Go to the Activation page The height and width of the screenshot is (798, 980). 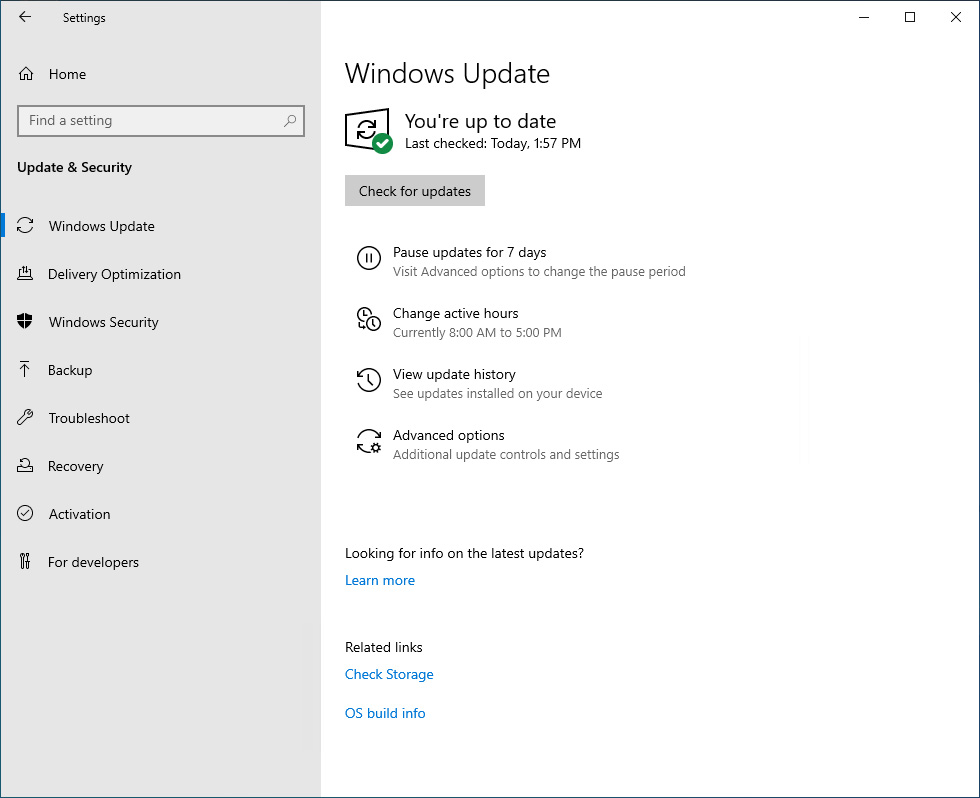click(79, 514)
